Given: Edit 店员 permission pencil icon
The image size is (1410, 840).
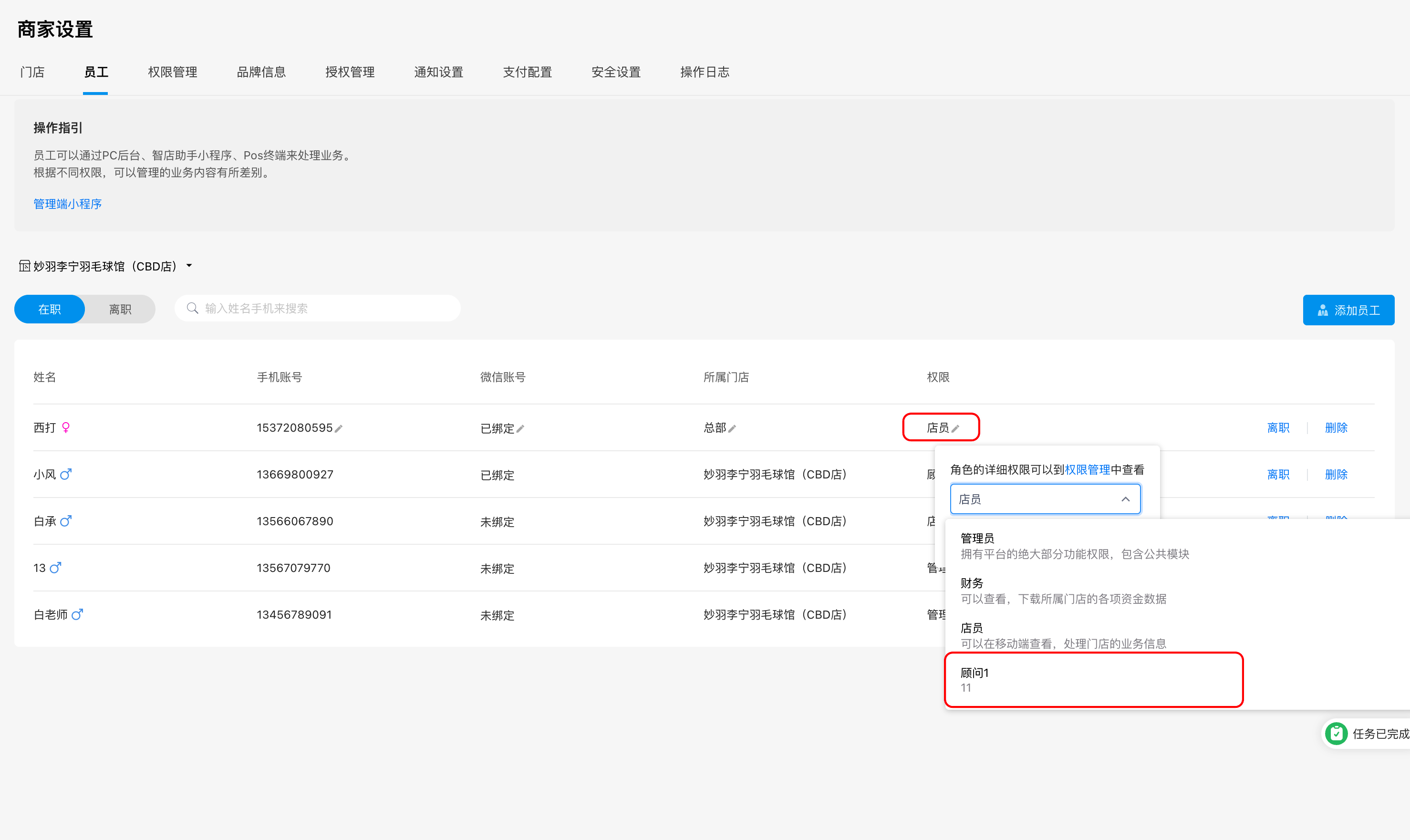Looking at the screenshot, I should [x=955, y=428].
